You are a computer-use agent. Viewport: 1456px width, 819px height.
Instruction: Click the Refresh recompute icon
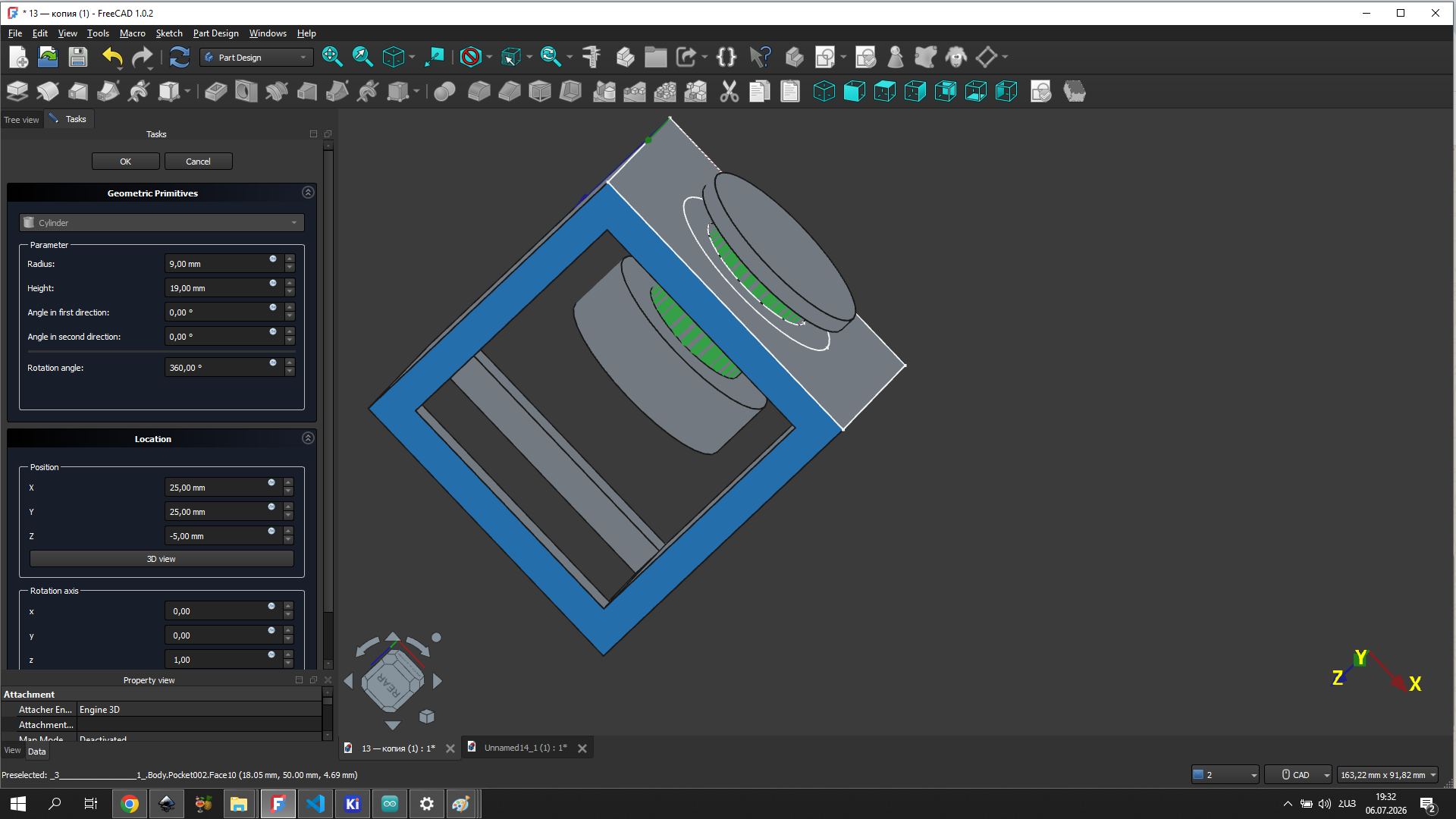tap(179, 57)
